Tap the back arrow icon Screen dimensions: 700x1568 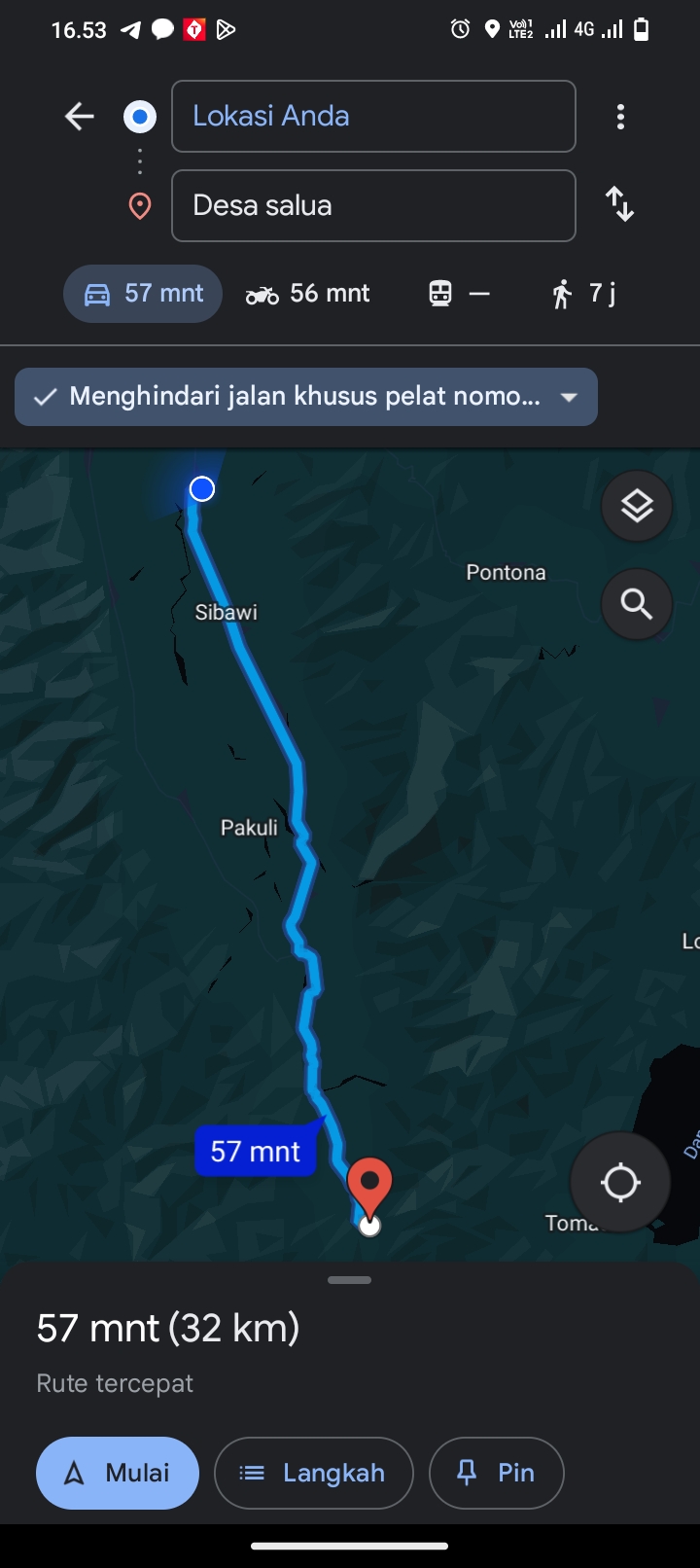[x=80, y=117]
